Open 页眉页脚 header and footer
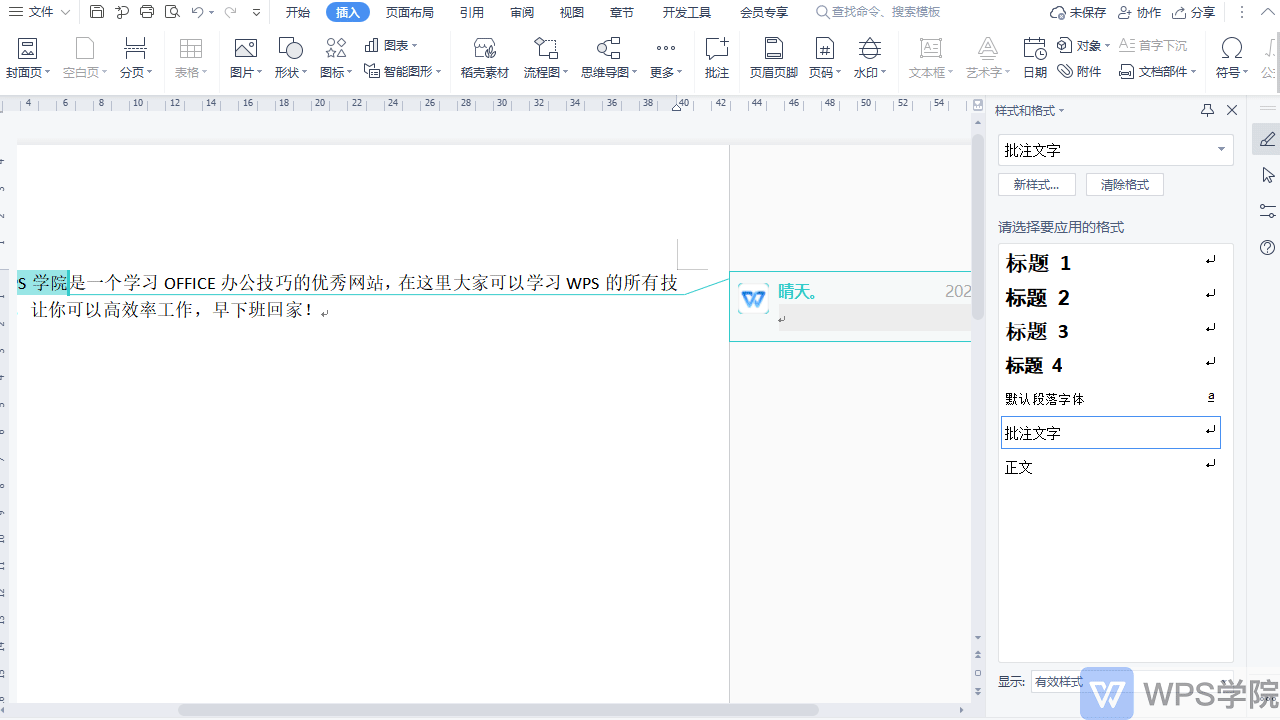This screenshot has height=720, width=1280. (773, 57)
